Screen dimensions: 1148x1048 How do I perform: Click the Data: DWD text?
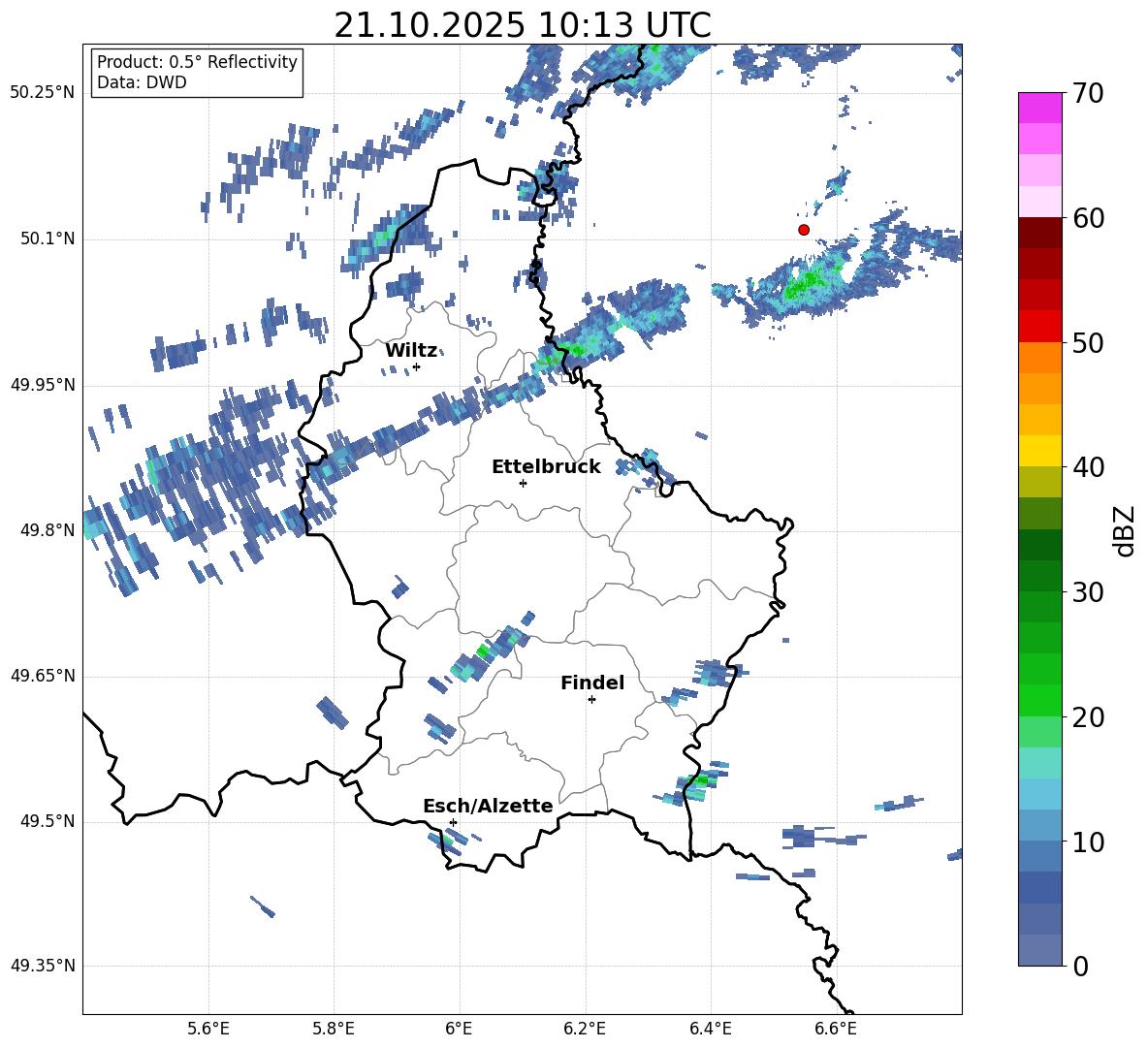tap(142, 82)
